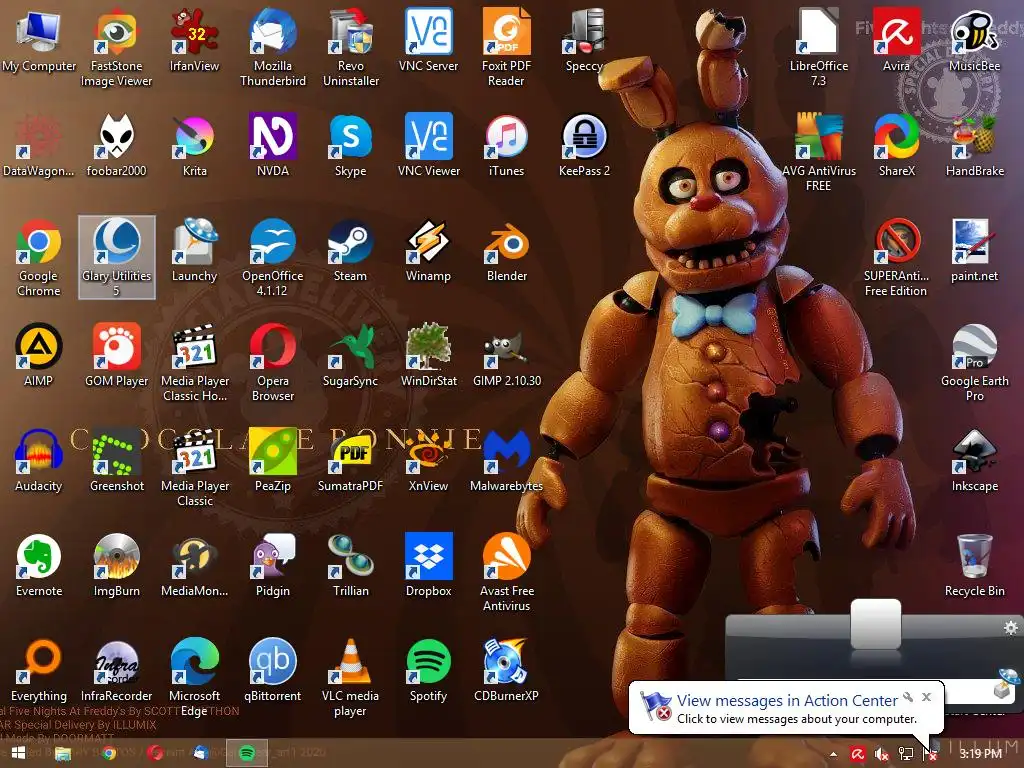1024x768 pixels.
Task: Start the NVDA screen reader icon
Action: [273, 146]
